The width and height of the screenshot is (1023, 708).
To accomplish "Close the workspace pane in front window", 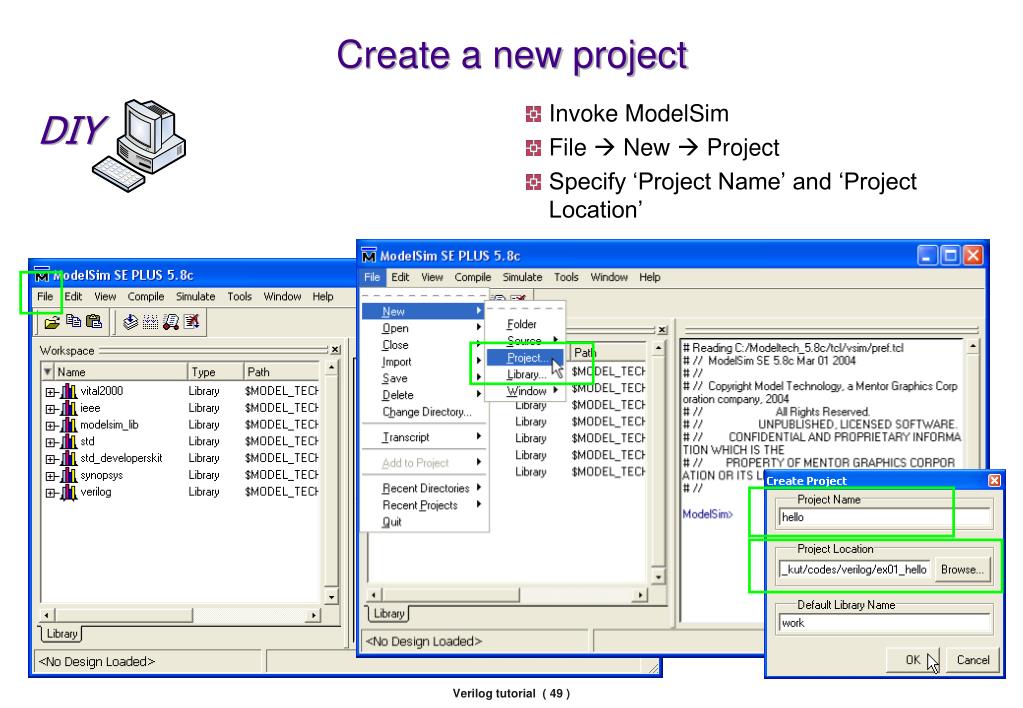I will [662, 330].
